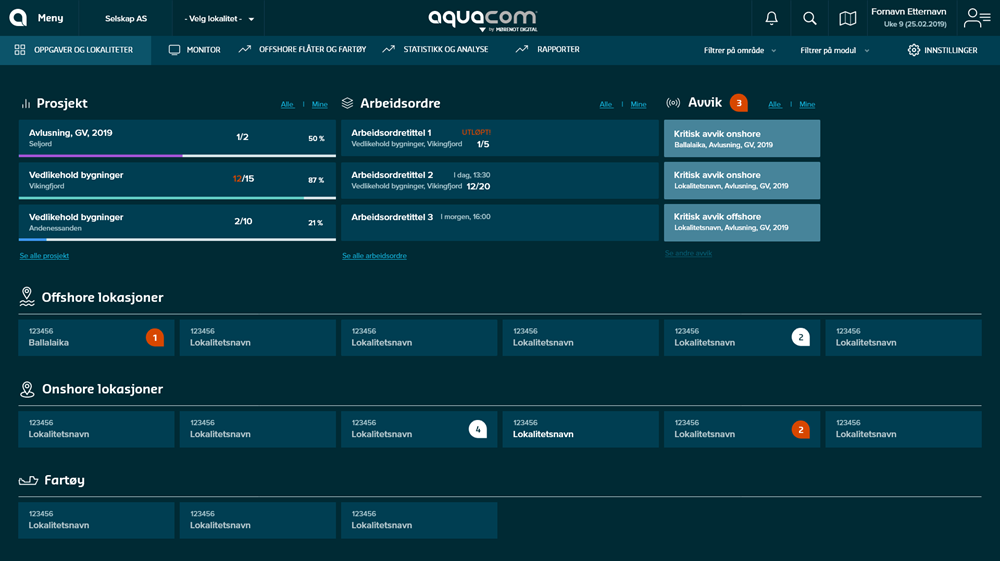Image resolution: width=1000 pixels, height=561 pixels.
Task: Expand Filtrer på område dropdown
Action: (740, 50)
